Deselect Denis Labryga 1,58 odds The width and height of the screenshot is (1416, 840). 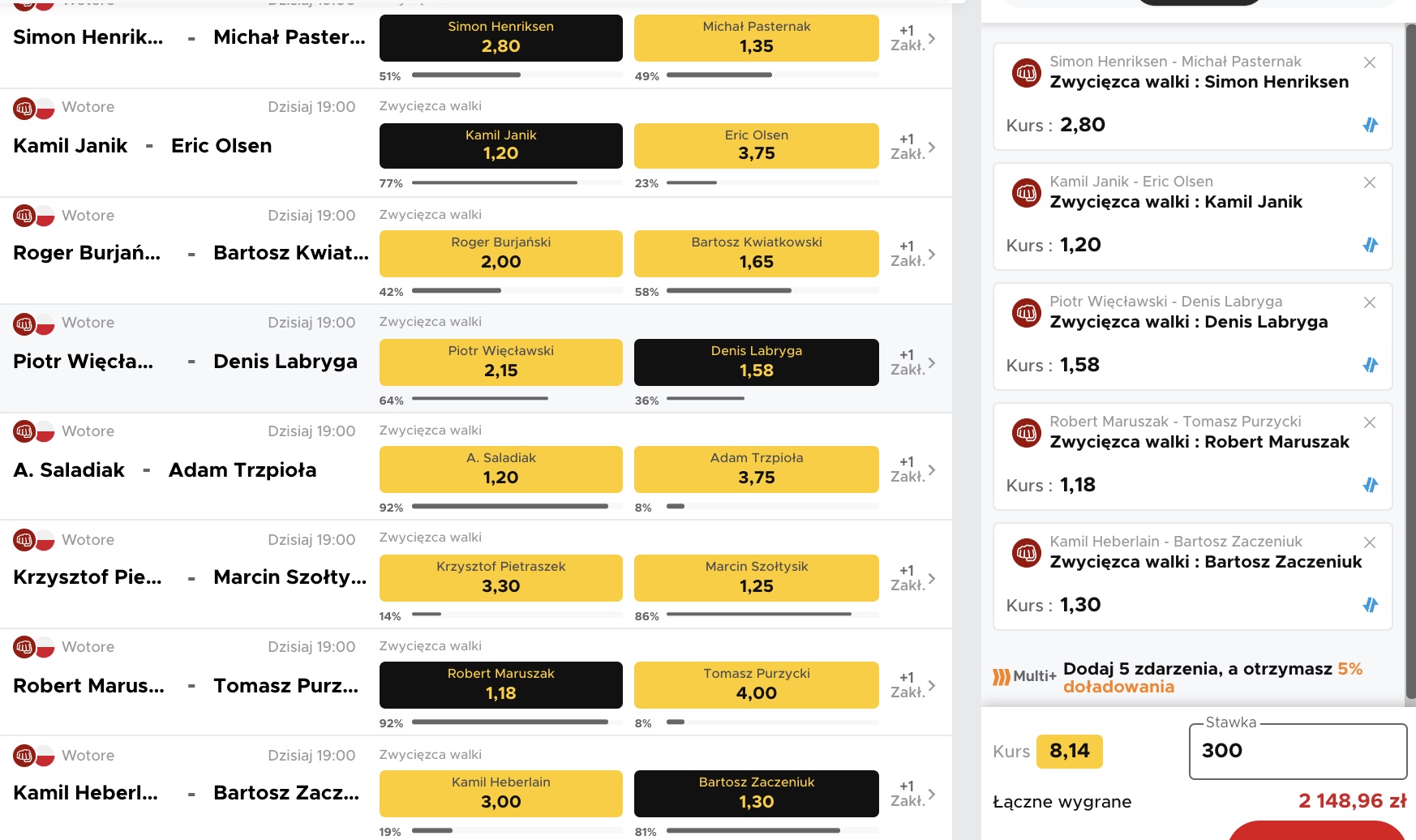click(x=757, y=362)
